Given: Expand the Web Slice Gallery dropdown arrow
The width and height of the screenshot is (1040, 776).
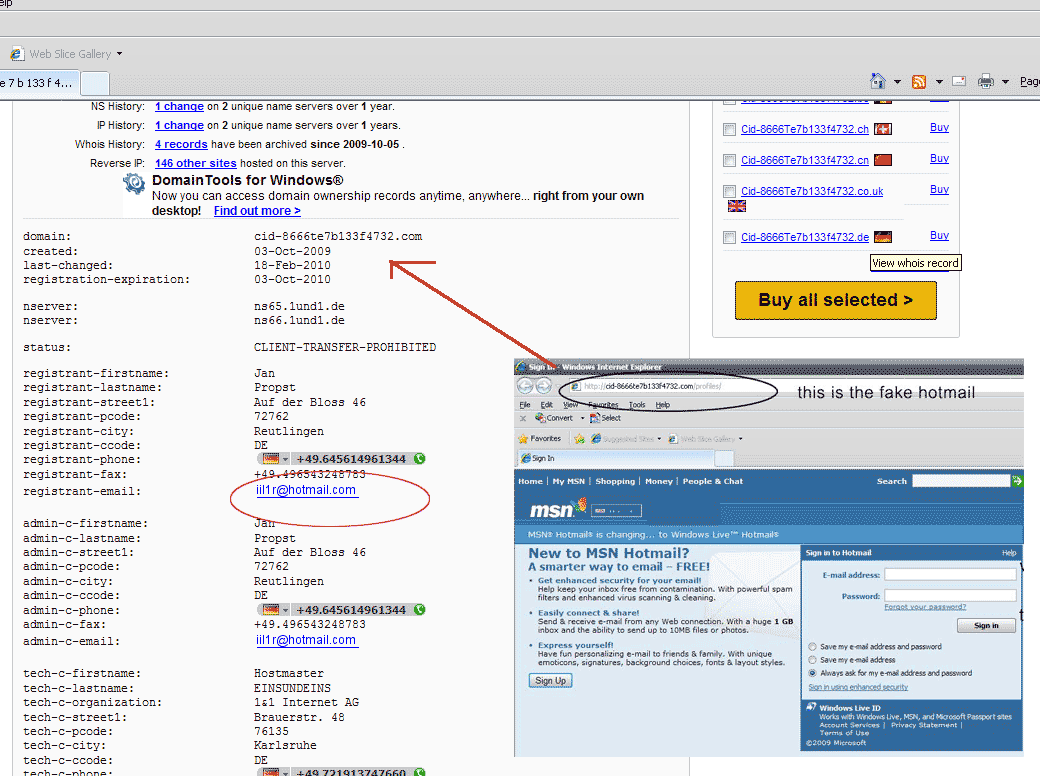Looking at the screenshot, I should click(119, 54).
